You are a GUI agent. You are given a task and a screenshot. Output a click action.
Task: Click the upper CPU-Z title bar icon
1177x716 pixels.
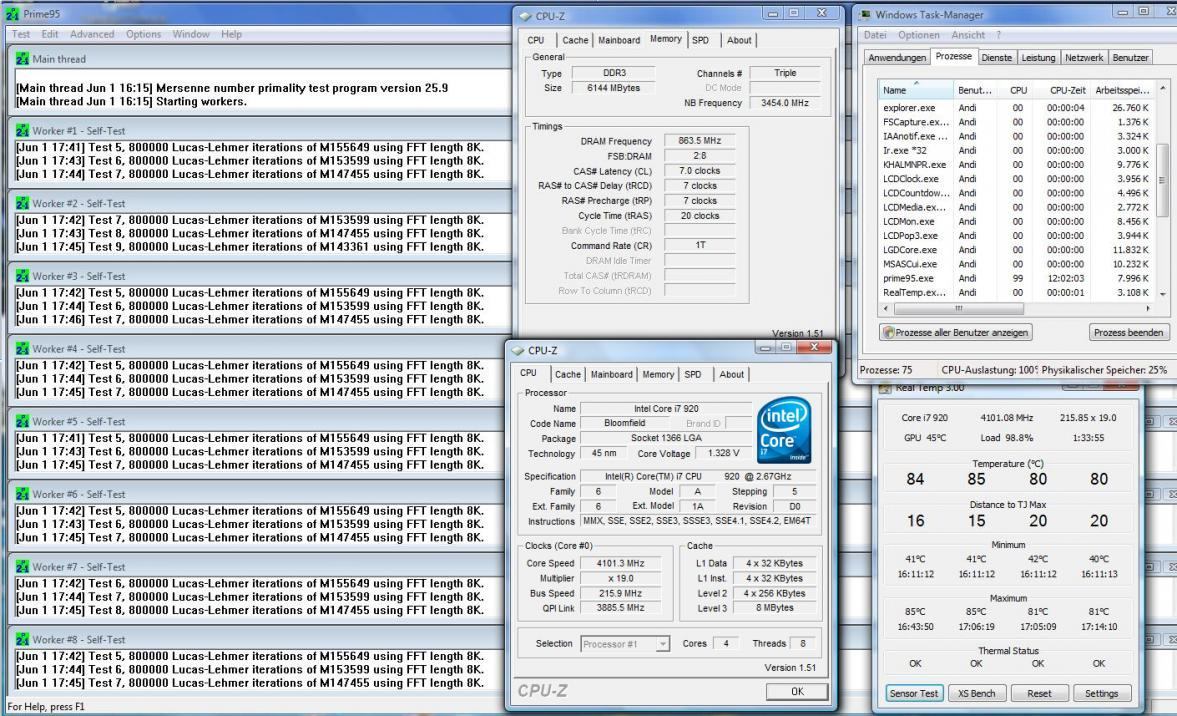tap(525, 16)
